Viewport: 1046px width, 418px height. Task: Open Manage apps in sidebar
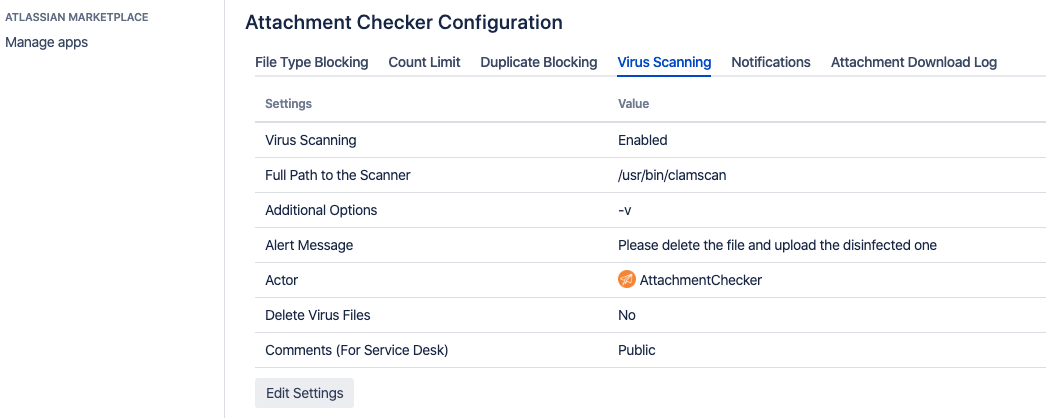[46, 42]
